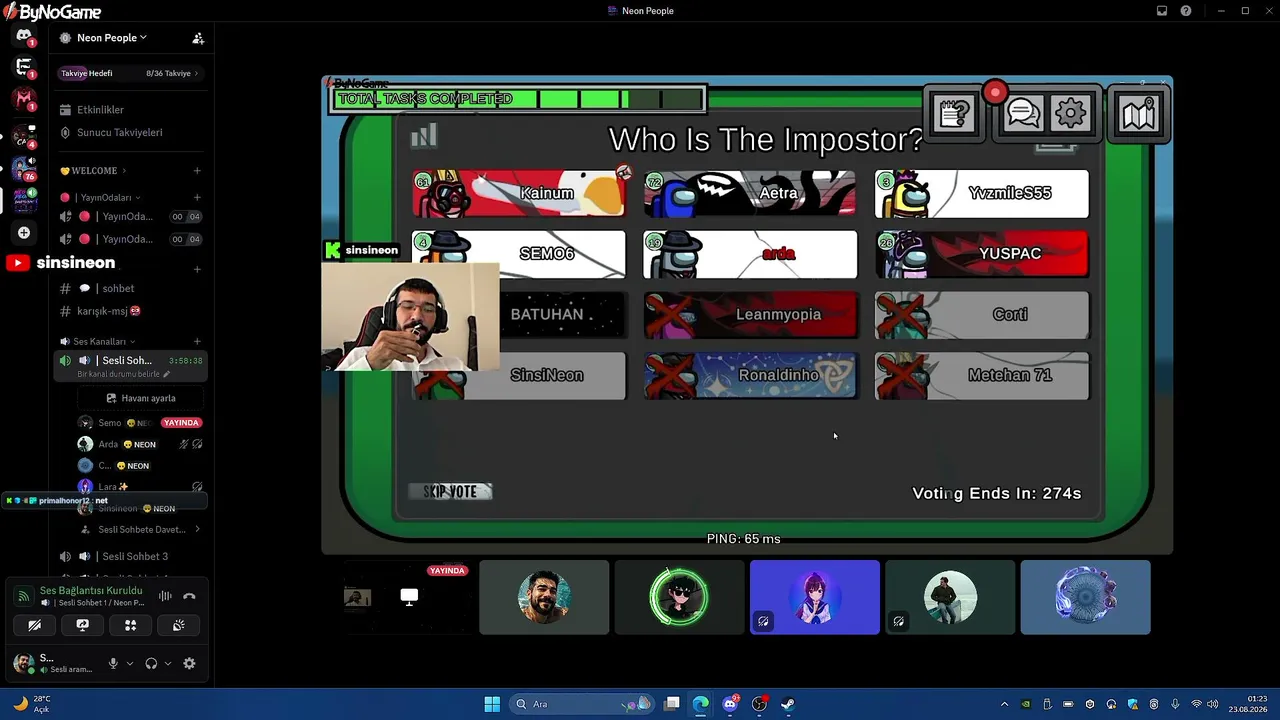The width and height of the screenshot is (1280, 720).
Task: Disconnect from the voice channel
Action: (x=189, y=597)
